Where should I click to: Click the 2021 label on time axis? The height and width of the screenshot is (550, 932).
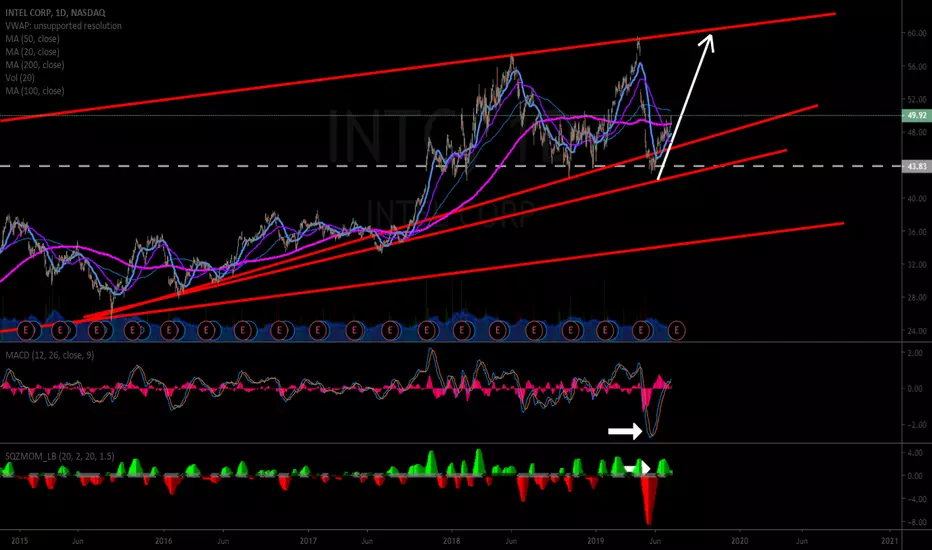tap(890, 540)
